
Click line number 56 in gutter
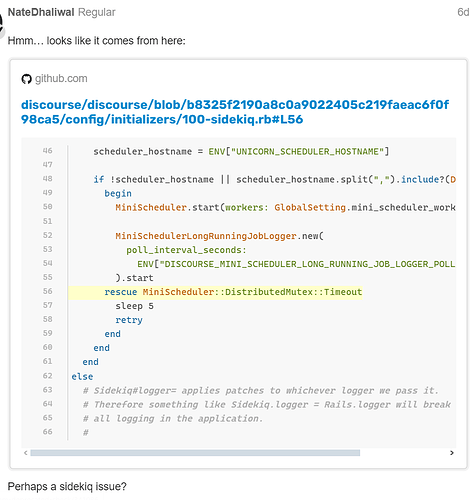(x=47, y=291)
